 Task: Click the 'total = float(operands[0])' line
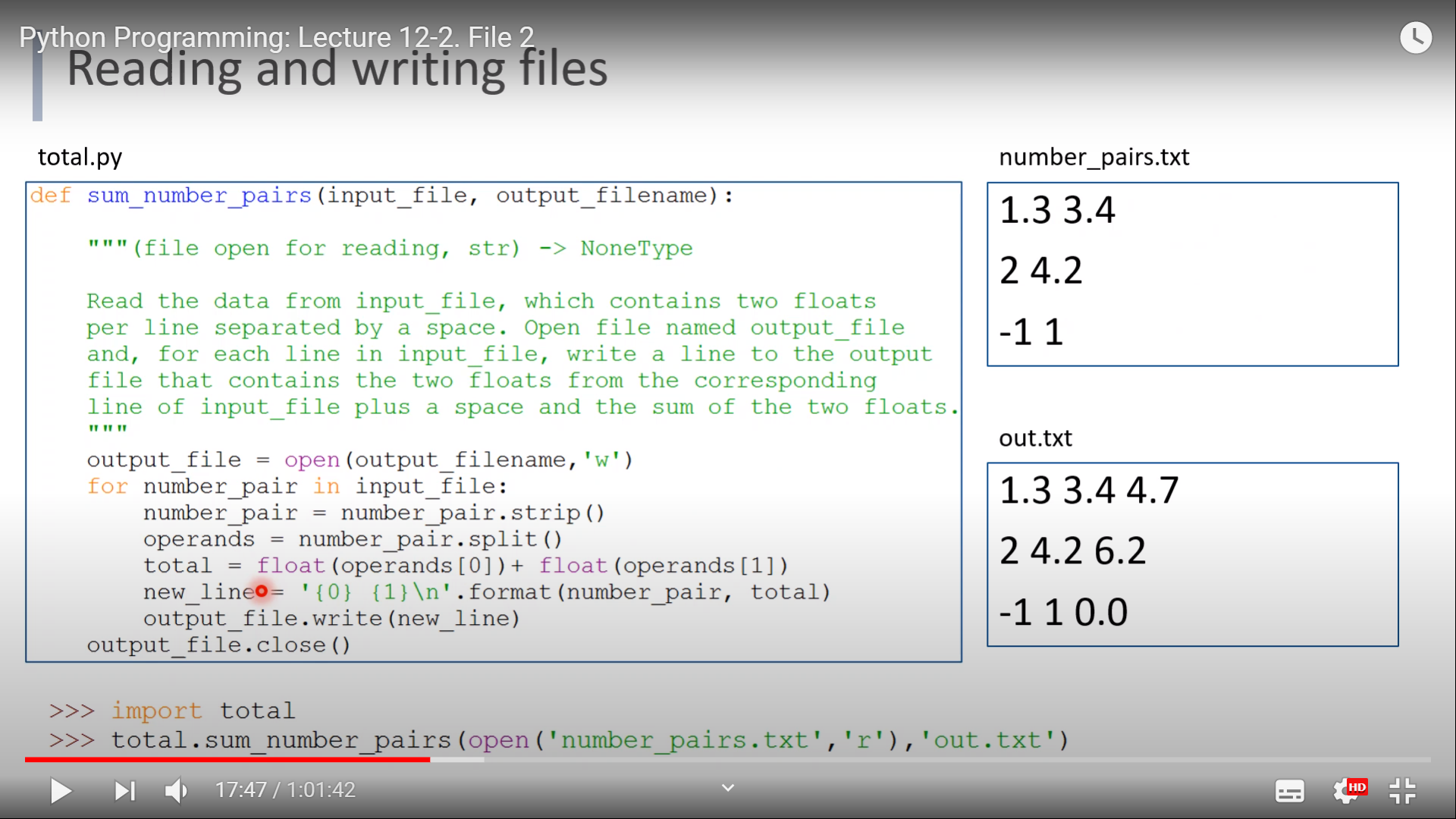[x=466, y=566]
